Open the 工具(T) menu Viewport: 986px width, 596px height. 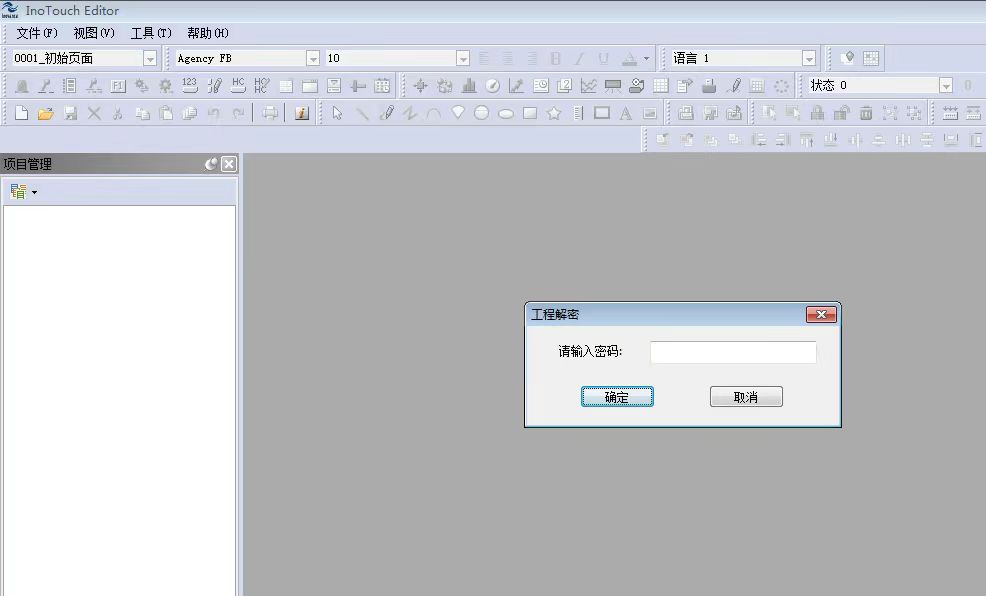point(151,33)
